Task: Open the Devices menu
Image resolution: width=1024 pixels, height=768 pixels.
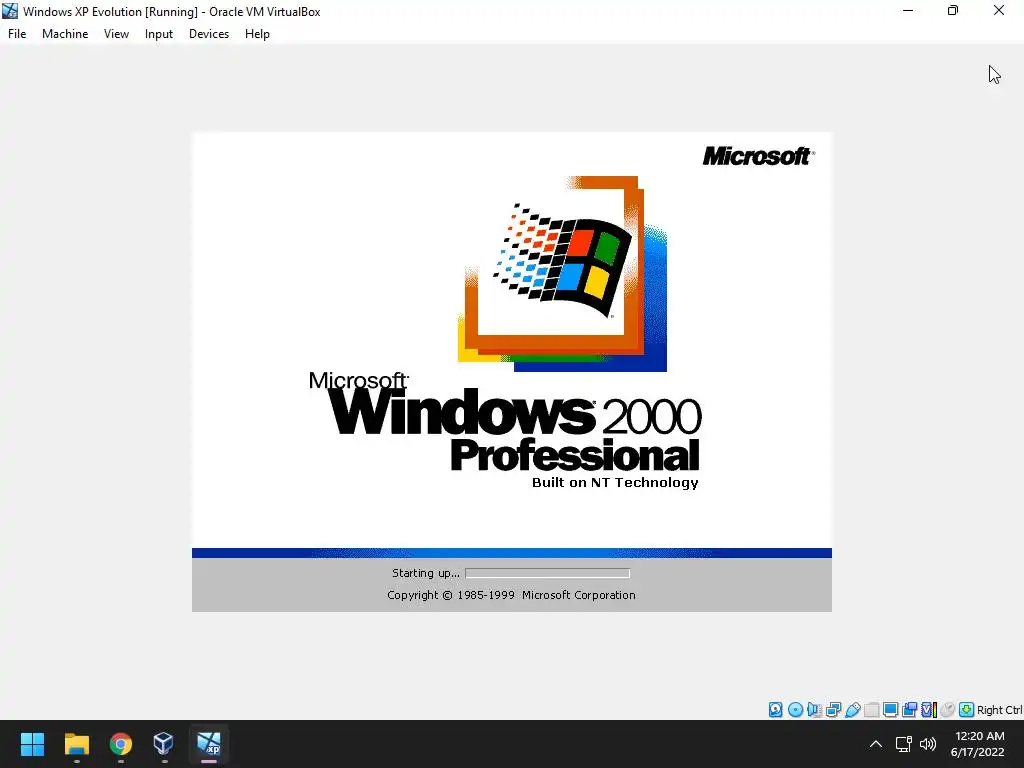Action: (x=209, y=34)
